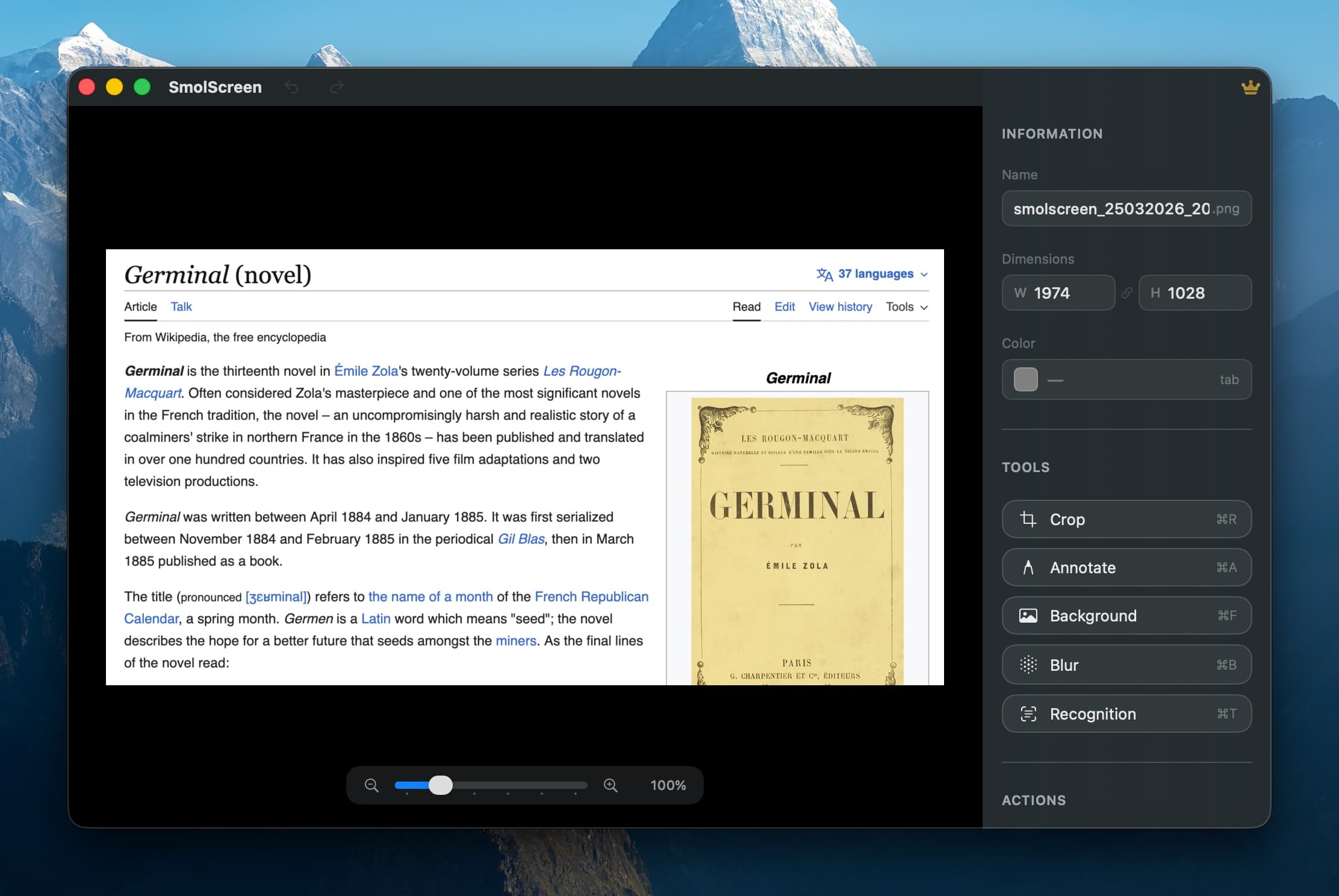Click the translate languages icon
1339x896 pixels.
point(825,275)
